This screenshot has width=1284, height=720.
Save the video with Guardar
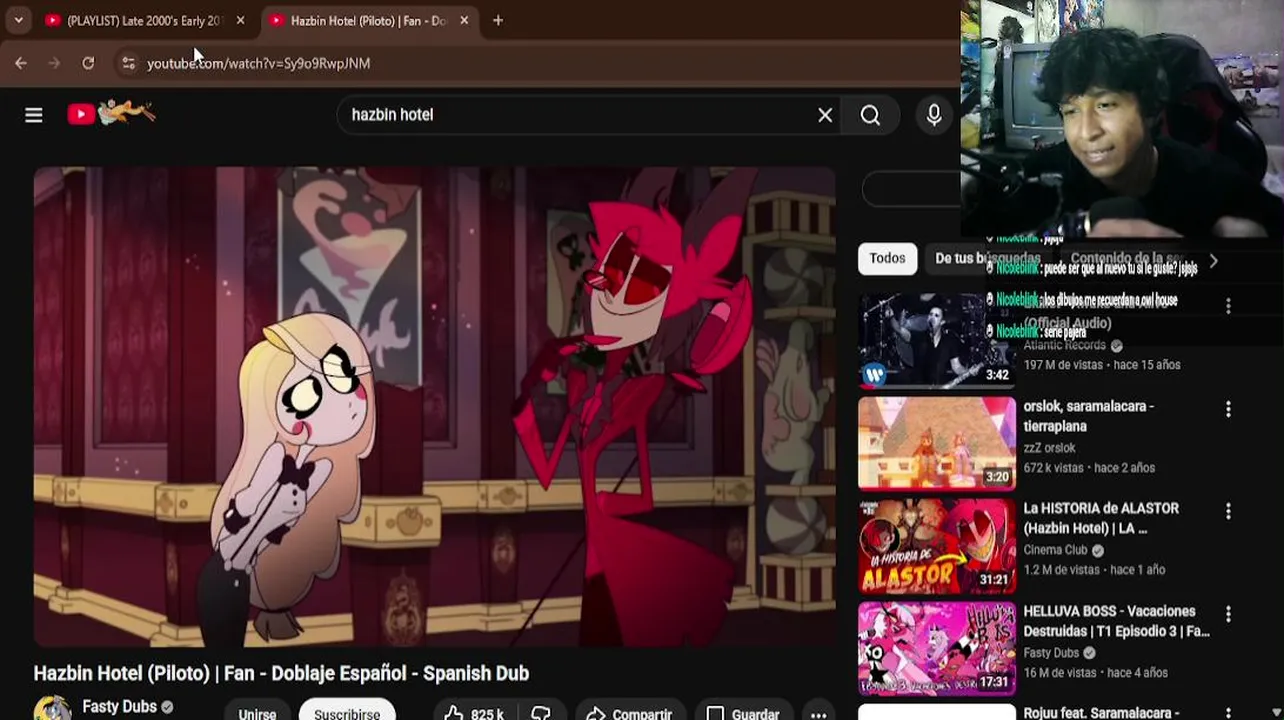click(x=743, y=713)
